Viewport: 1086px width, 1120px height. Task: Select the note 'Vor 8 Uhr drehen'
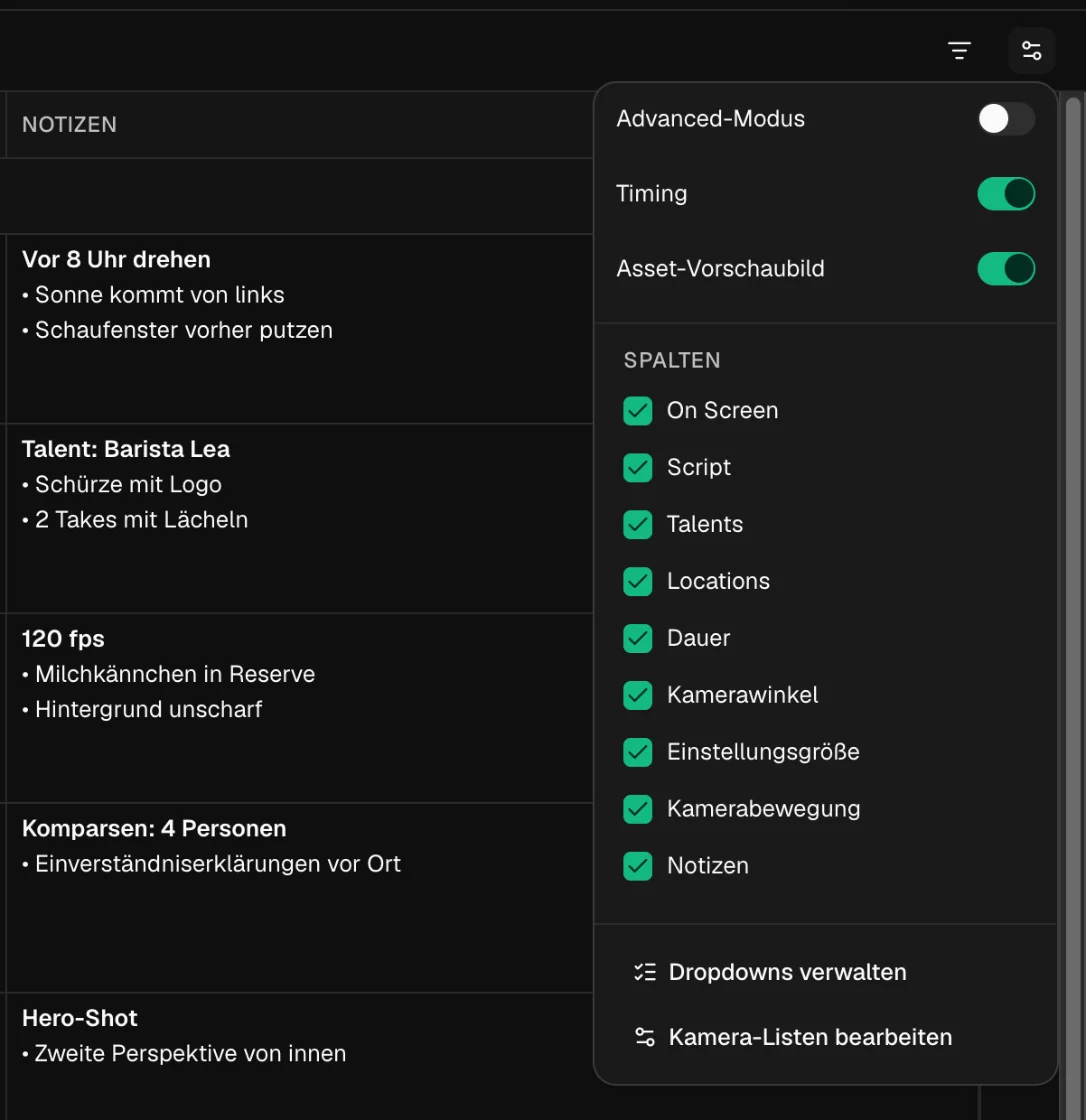[x=116, y=259]
